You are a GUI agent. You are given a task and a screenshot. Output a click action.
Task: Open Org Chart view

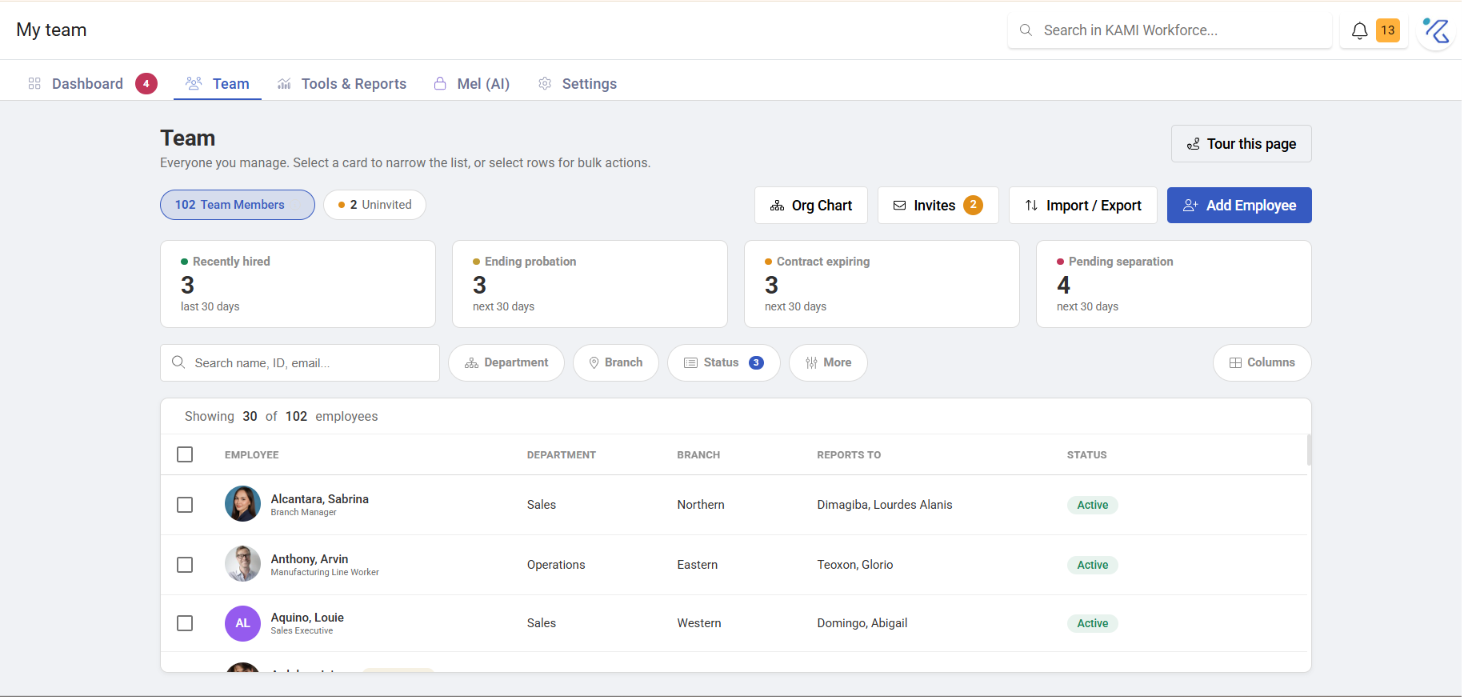[811, 205]
